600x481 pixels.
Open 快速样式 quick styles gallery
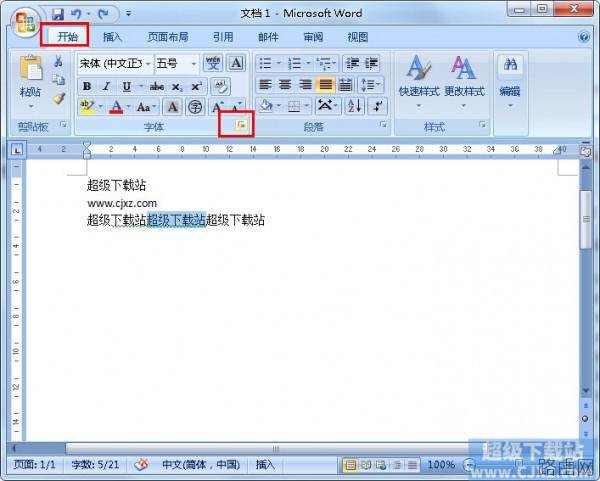click(x=419, y=82)
